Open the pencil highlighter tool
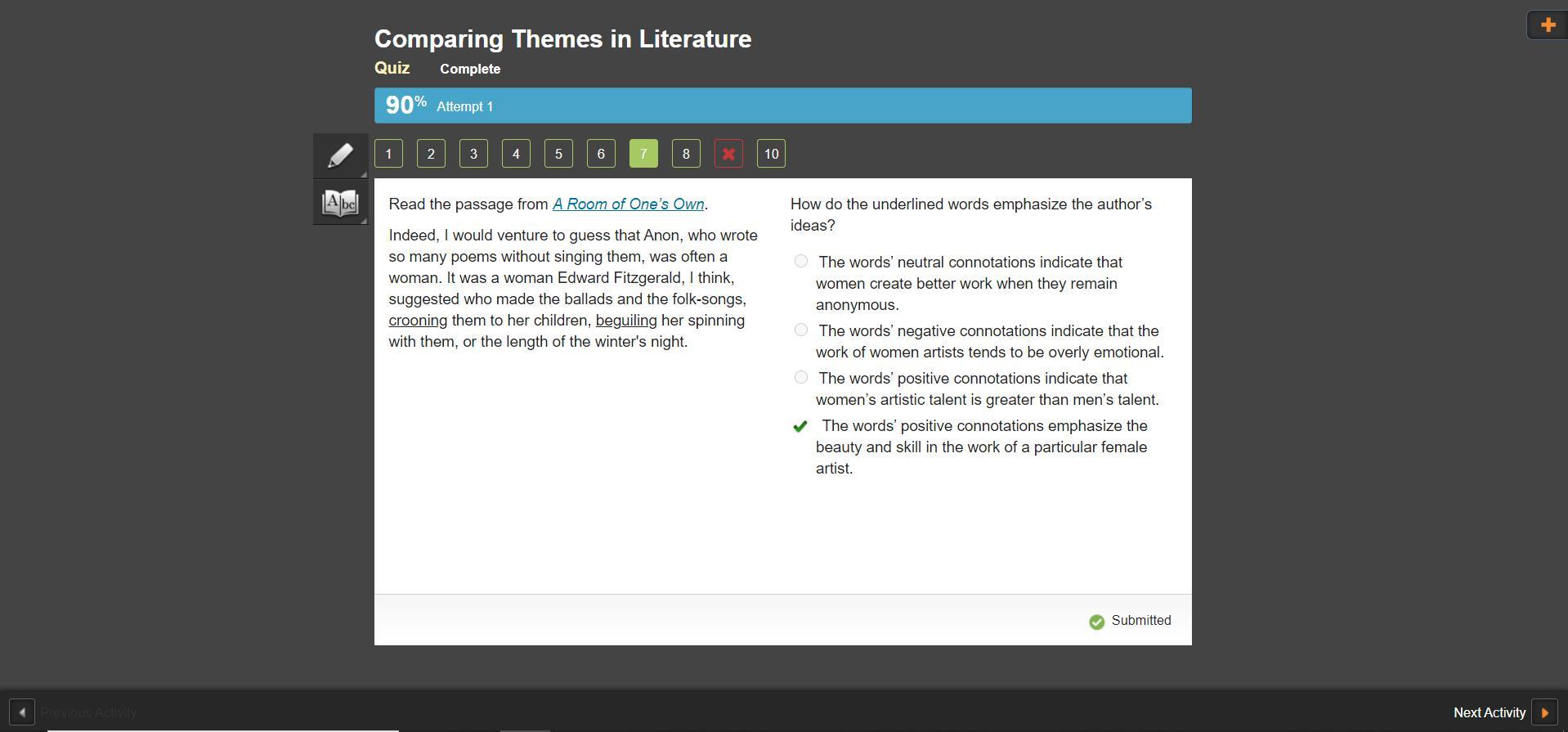The height and width of the screenshot is (732, 1568). click(x=340, y=155)
